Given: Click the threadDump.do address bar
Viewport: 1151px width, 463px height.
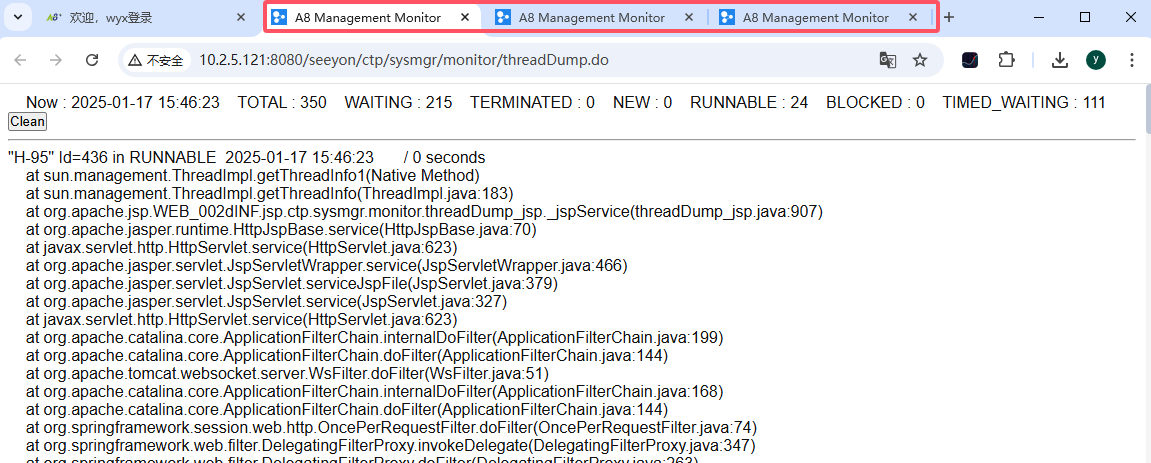Looking at the screenshot, I should [x=500, y=60].
